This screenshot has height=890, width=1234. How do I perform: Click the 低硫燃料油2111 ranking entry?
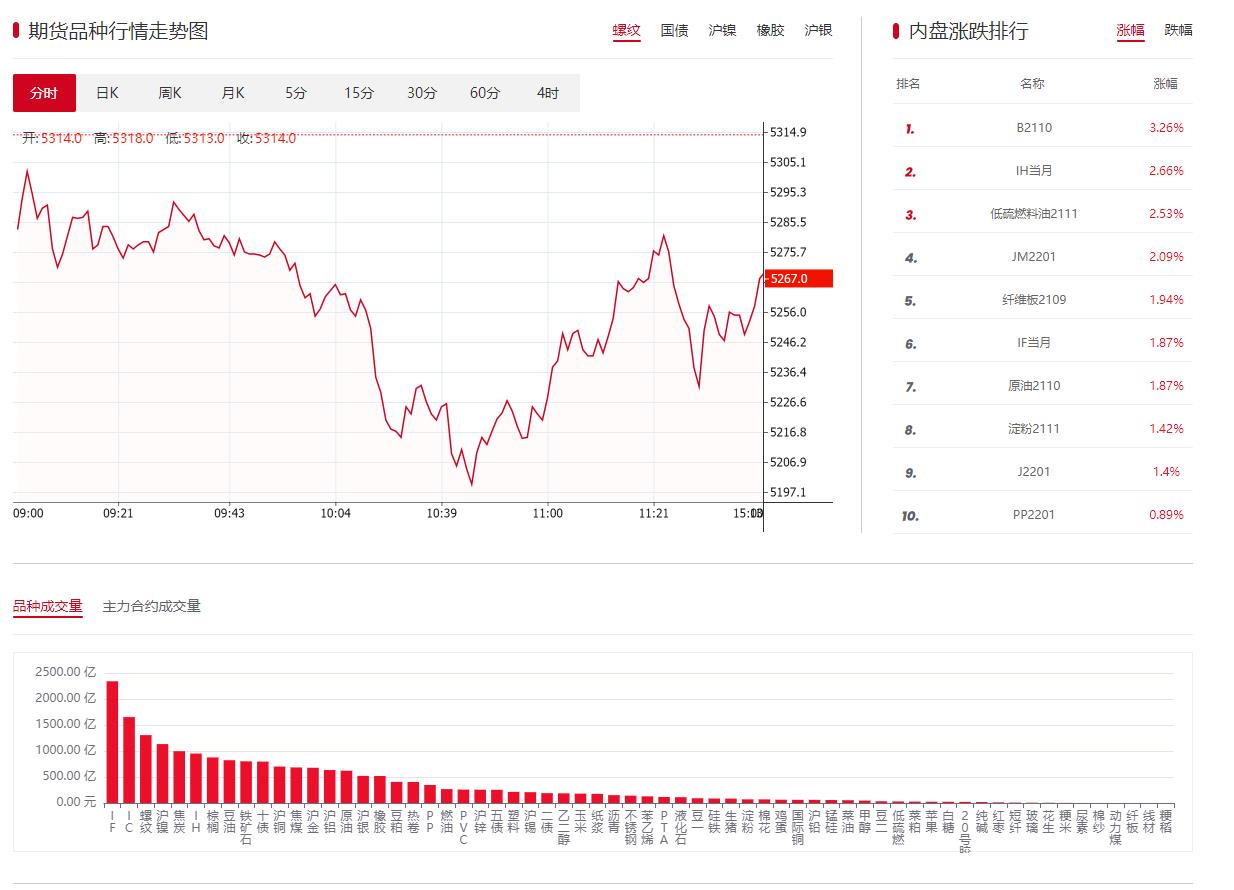pos(1033,214)
